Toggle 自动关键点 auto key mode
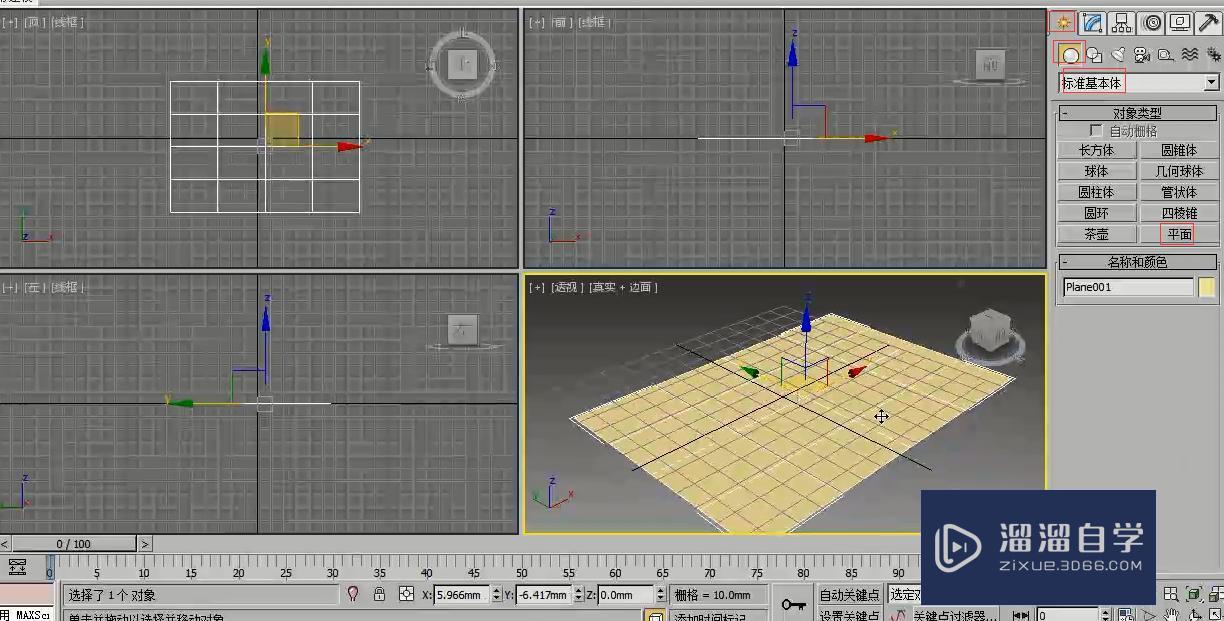The image size is (1224, 621). [849, 595]
